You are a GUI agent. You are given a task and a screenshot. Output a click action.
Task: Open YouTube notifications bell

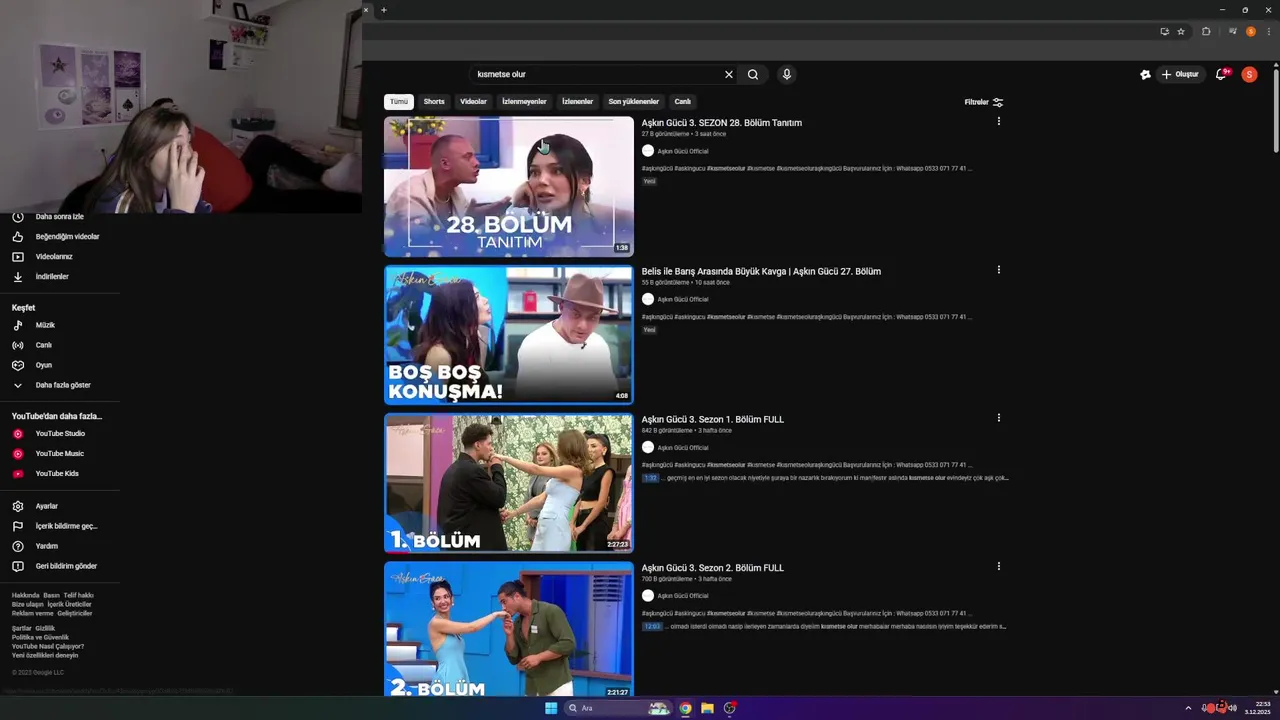(x=1221, y=74)
